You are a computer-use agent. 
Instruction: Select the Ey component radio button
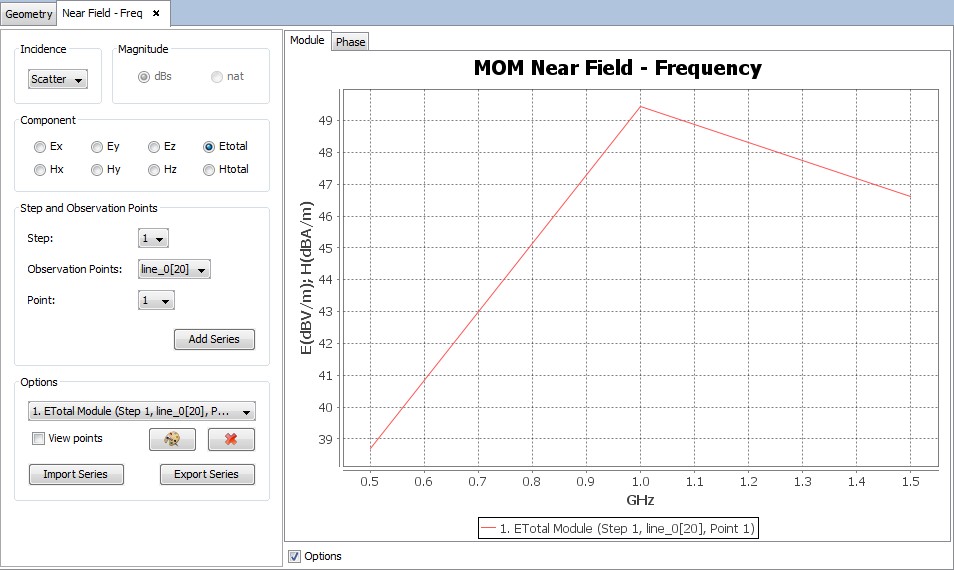97,147
